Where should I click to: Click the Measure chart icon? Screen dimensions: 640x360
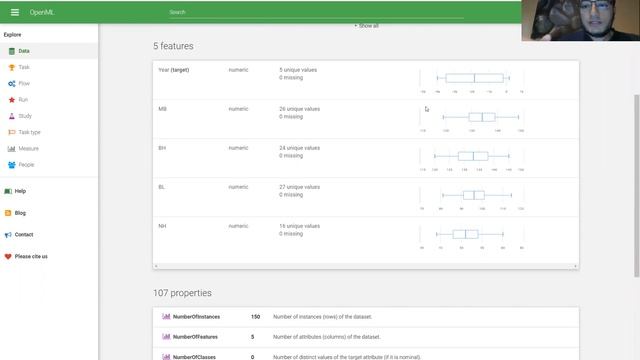[11, 149]
